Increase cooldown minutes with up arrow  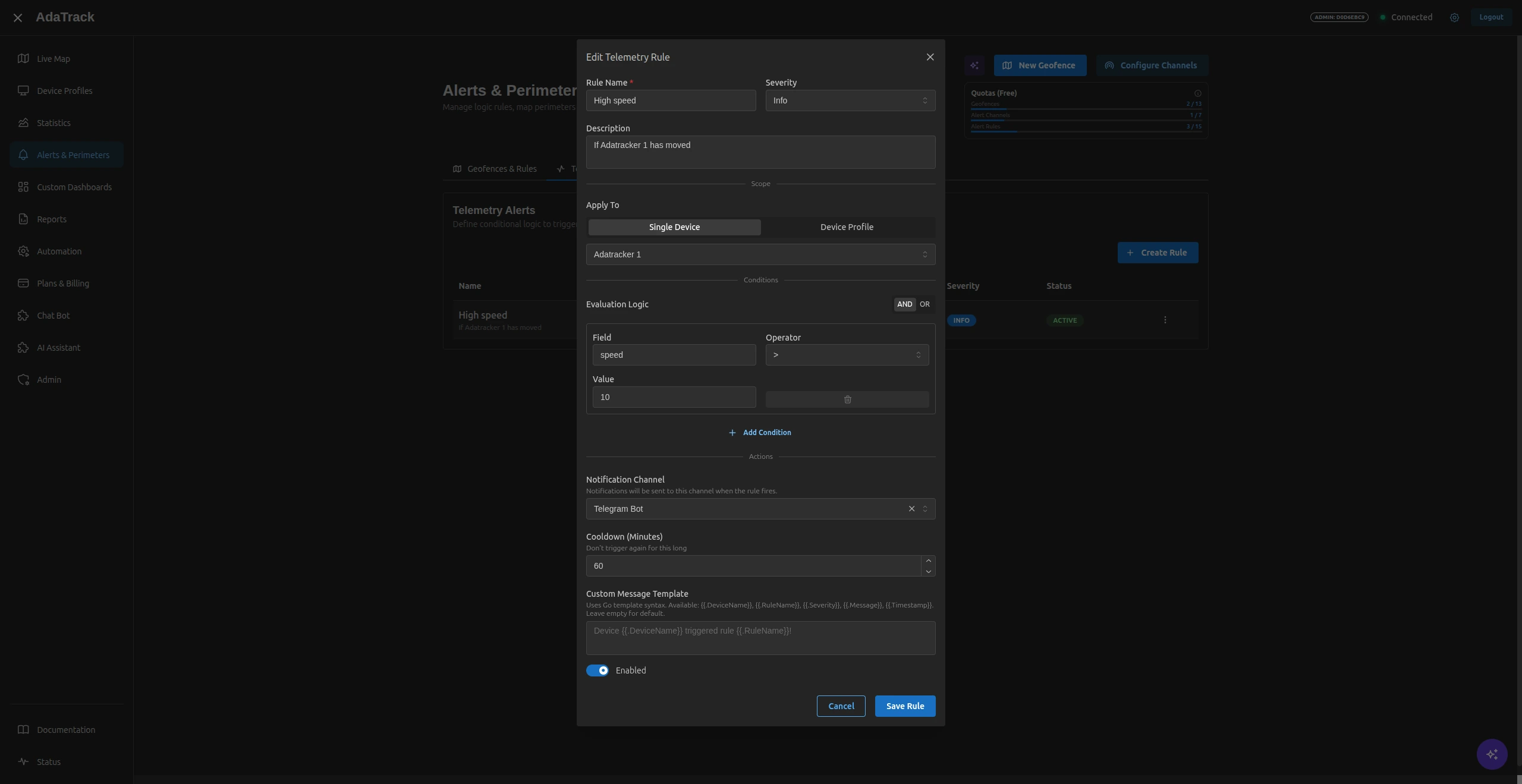(928, 561)
